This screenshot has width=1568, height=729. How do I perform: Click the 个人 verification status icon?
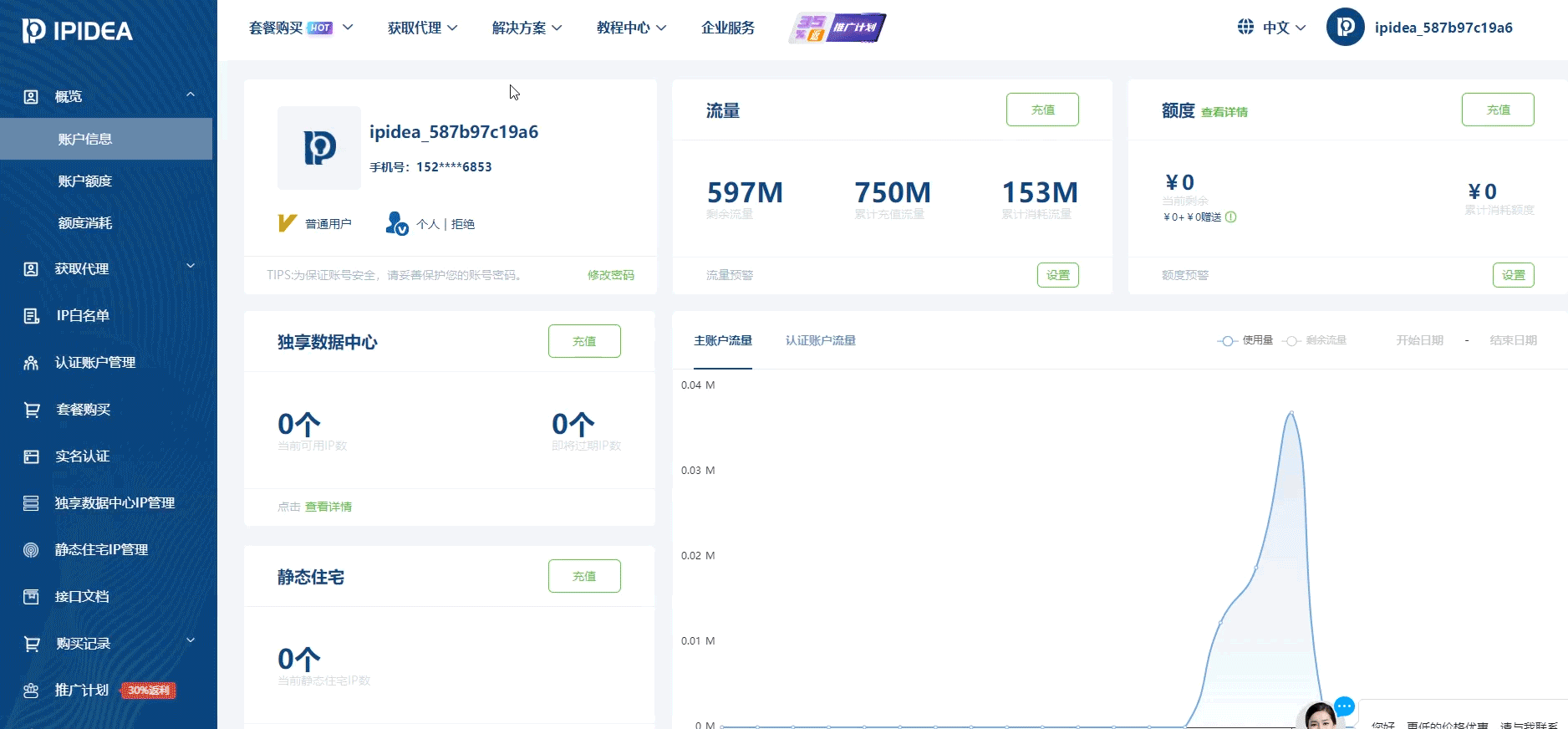click(x=396, y=223)
